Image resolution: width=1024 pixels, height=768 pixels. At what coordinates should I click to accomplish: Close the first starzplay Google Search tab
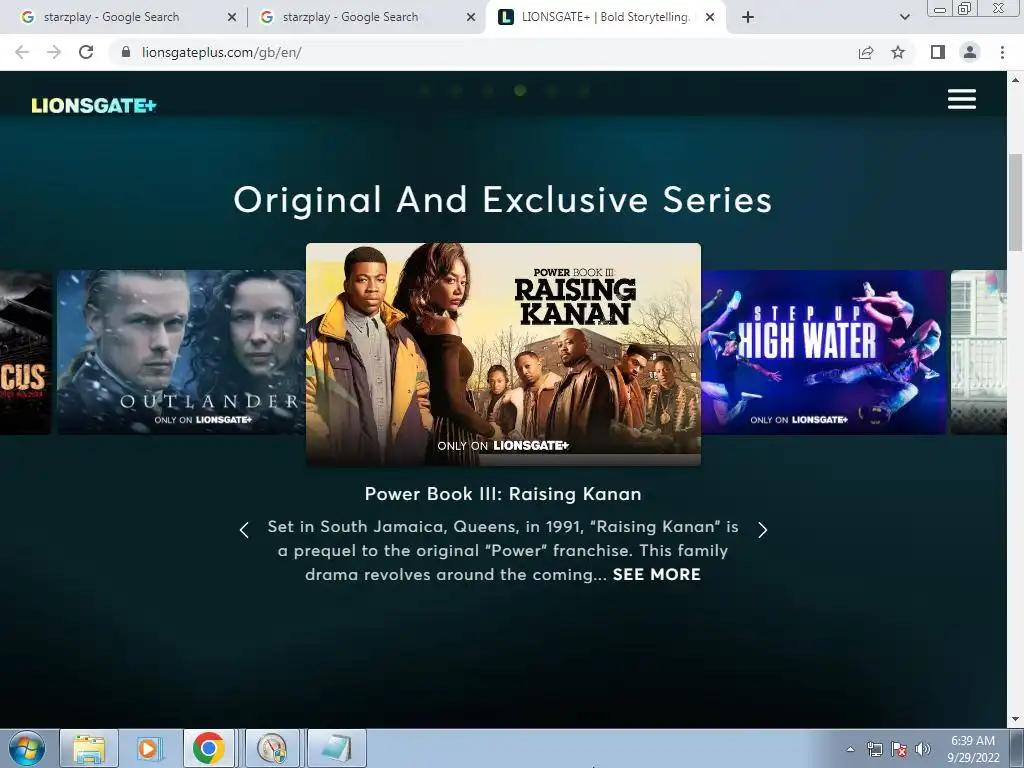coord(232,17)
